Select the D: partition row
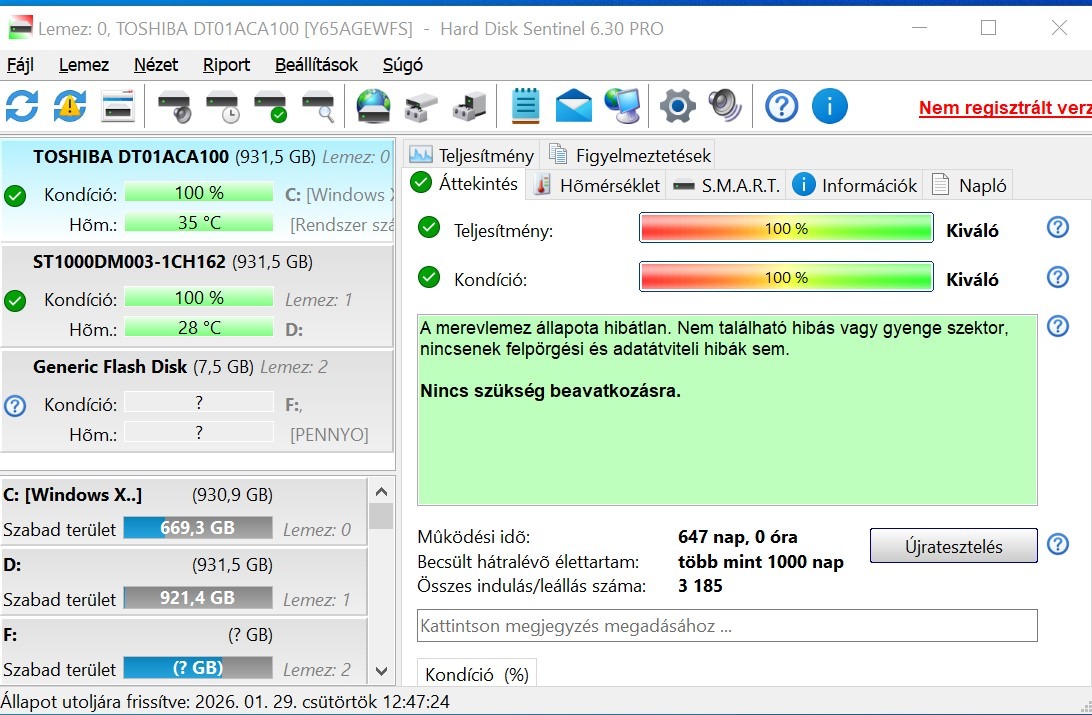 tap(184, 581)
